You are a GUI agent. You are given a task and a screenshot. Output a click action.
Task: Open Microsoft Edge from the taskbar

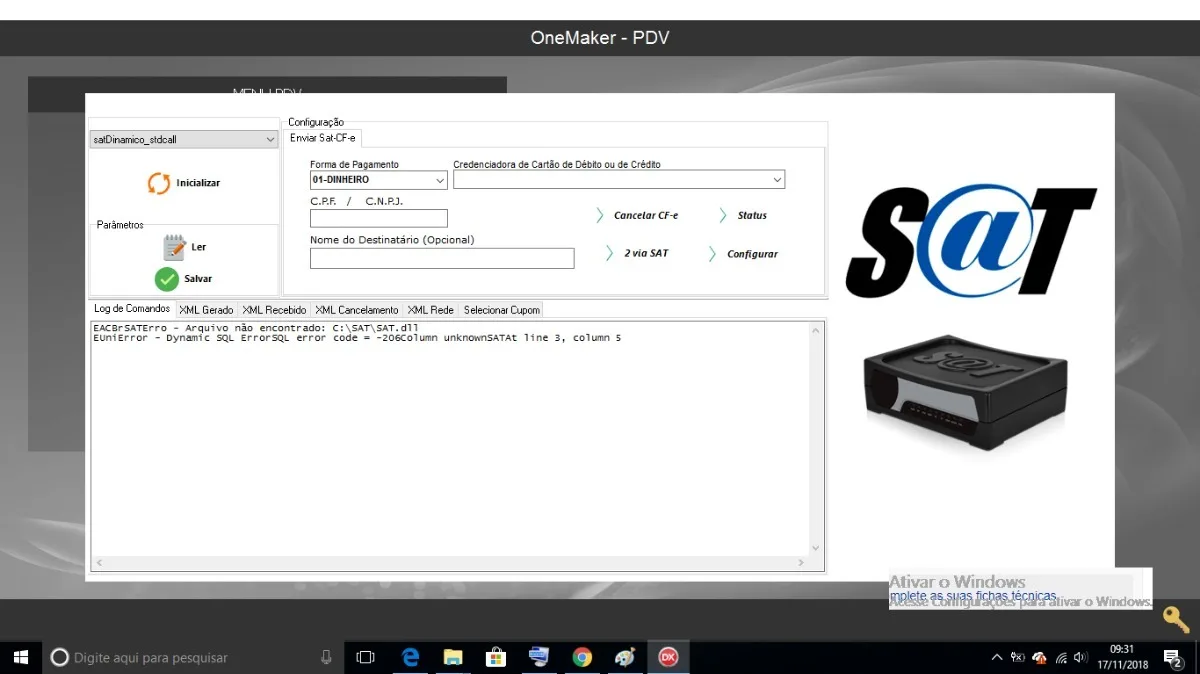coord(410,657)
